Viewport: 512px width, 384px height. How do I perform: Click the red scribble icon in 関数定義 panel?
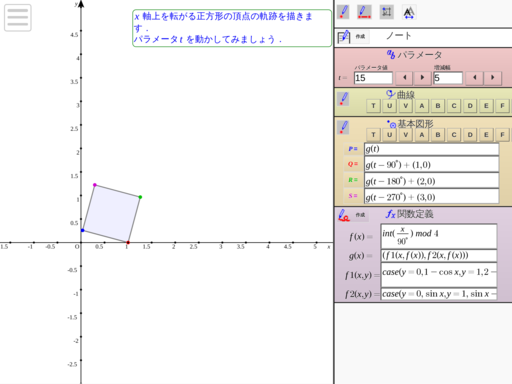344,215
